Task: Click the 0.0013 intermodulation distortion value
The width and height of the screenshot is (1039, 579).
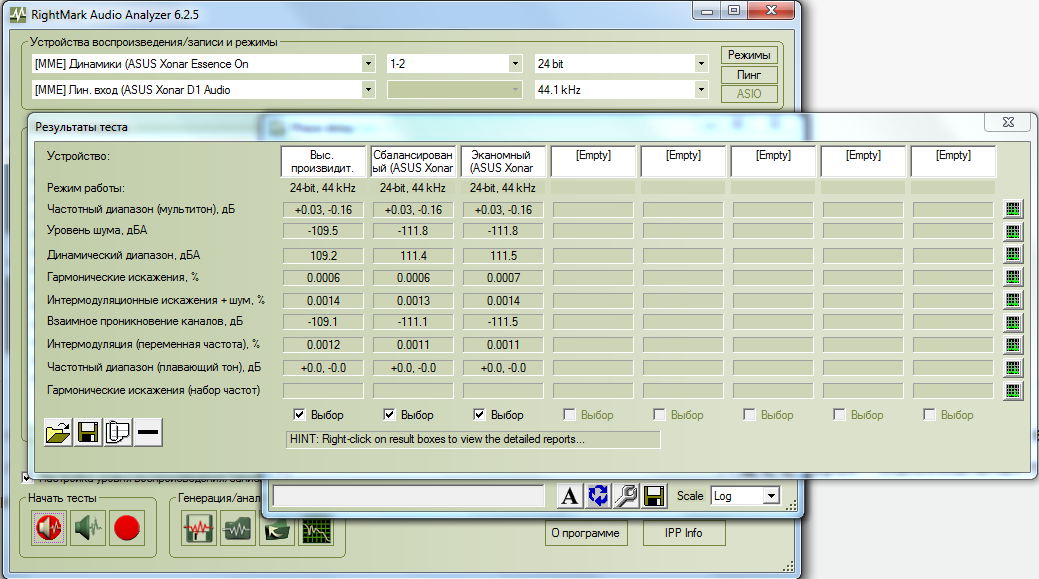Action: coord(413,301)
